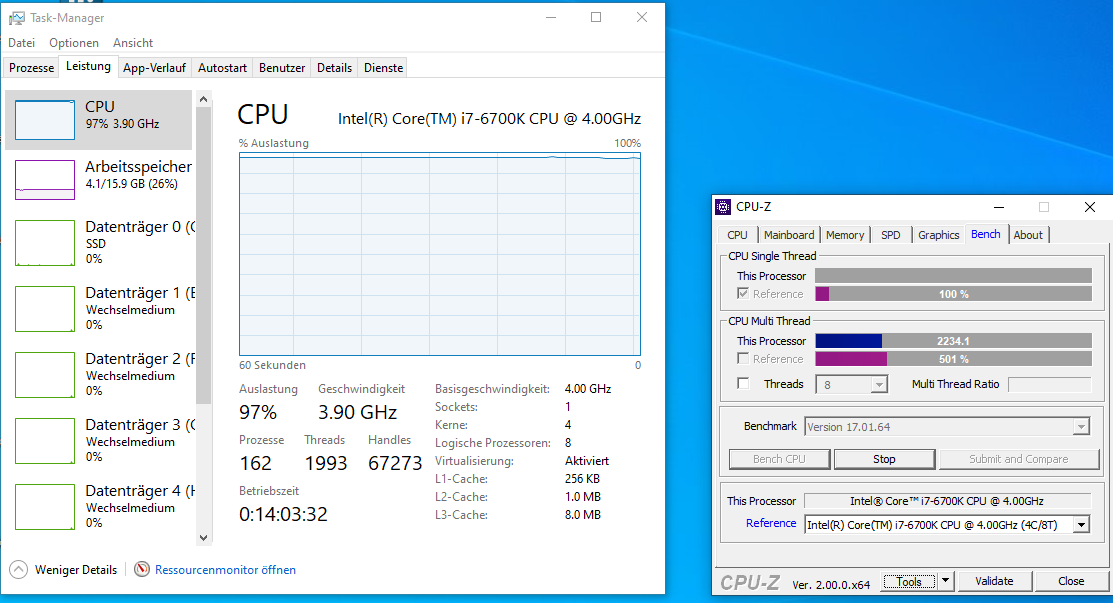Open the Benchmark version dropdown
This screenshot has height=603, width=1113.
coord(1080,427)
